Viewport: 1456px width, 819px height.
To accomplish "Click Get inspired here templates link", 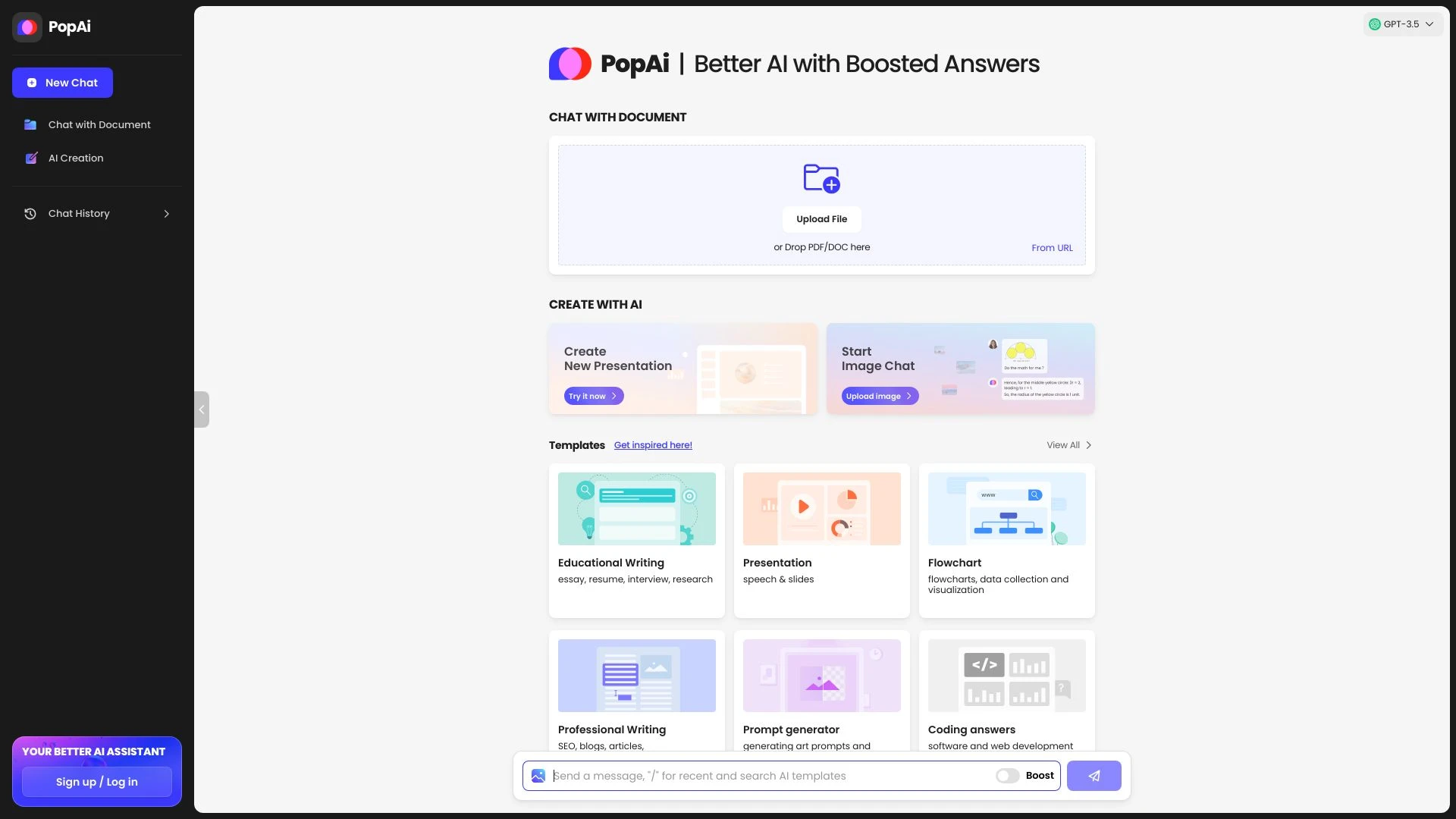I will tap(653, 445).
